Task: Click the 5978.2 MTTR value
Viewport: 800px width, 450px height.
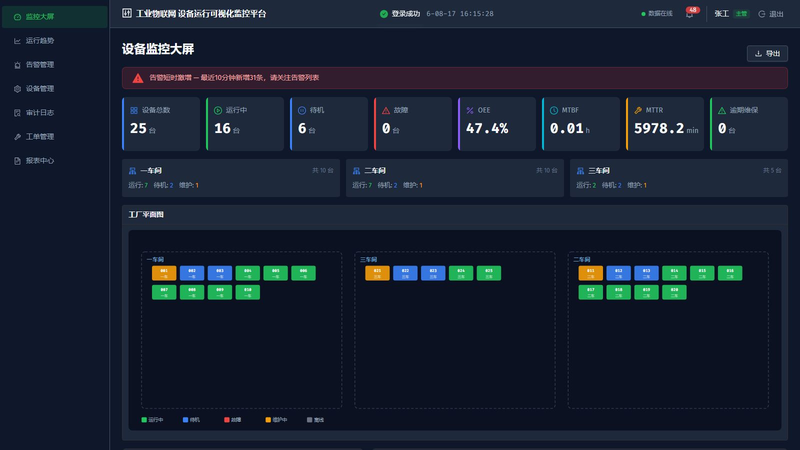Action: click(659, 129)
